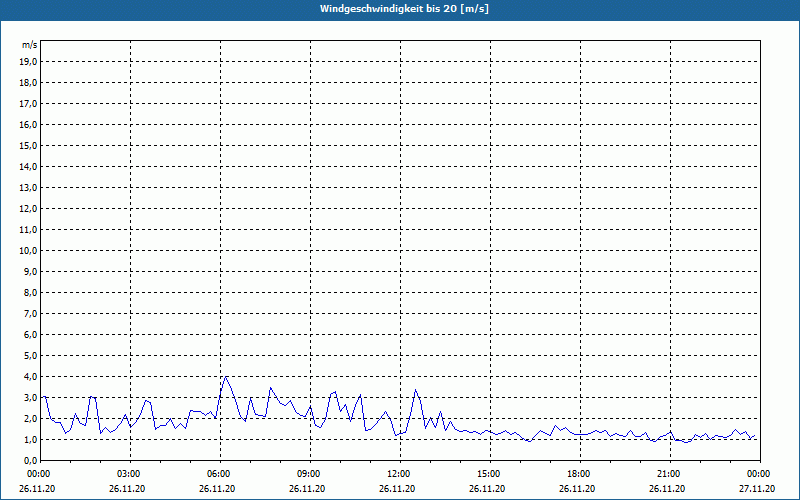
Task: Select the "8,0" y-axis label
Action: click(x=30, y=292)
